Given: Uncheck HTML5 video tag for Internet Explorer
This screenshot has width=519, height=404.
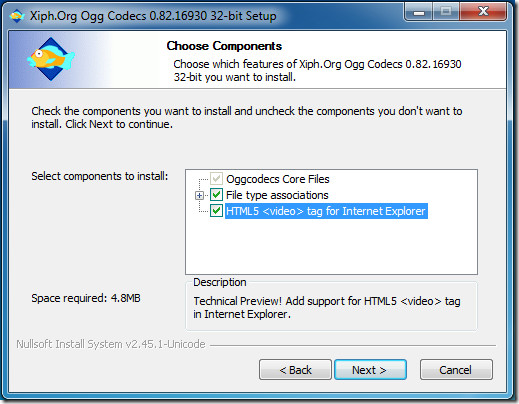Looking at the screenshot, I should pos(216,211).
